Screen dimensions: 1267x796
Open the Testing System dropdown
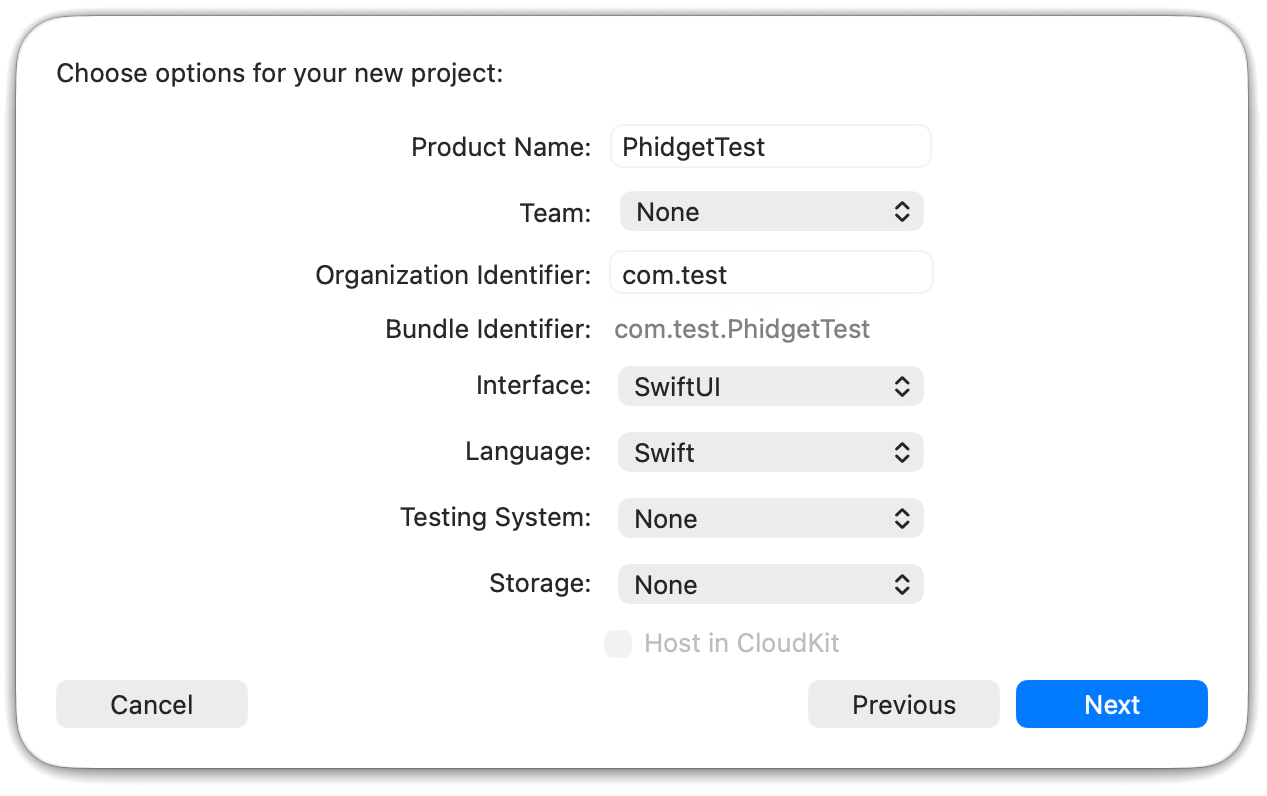(x=770, y=519)
